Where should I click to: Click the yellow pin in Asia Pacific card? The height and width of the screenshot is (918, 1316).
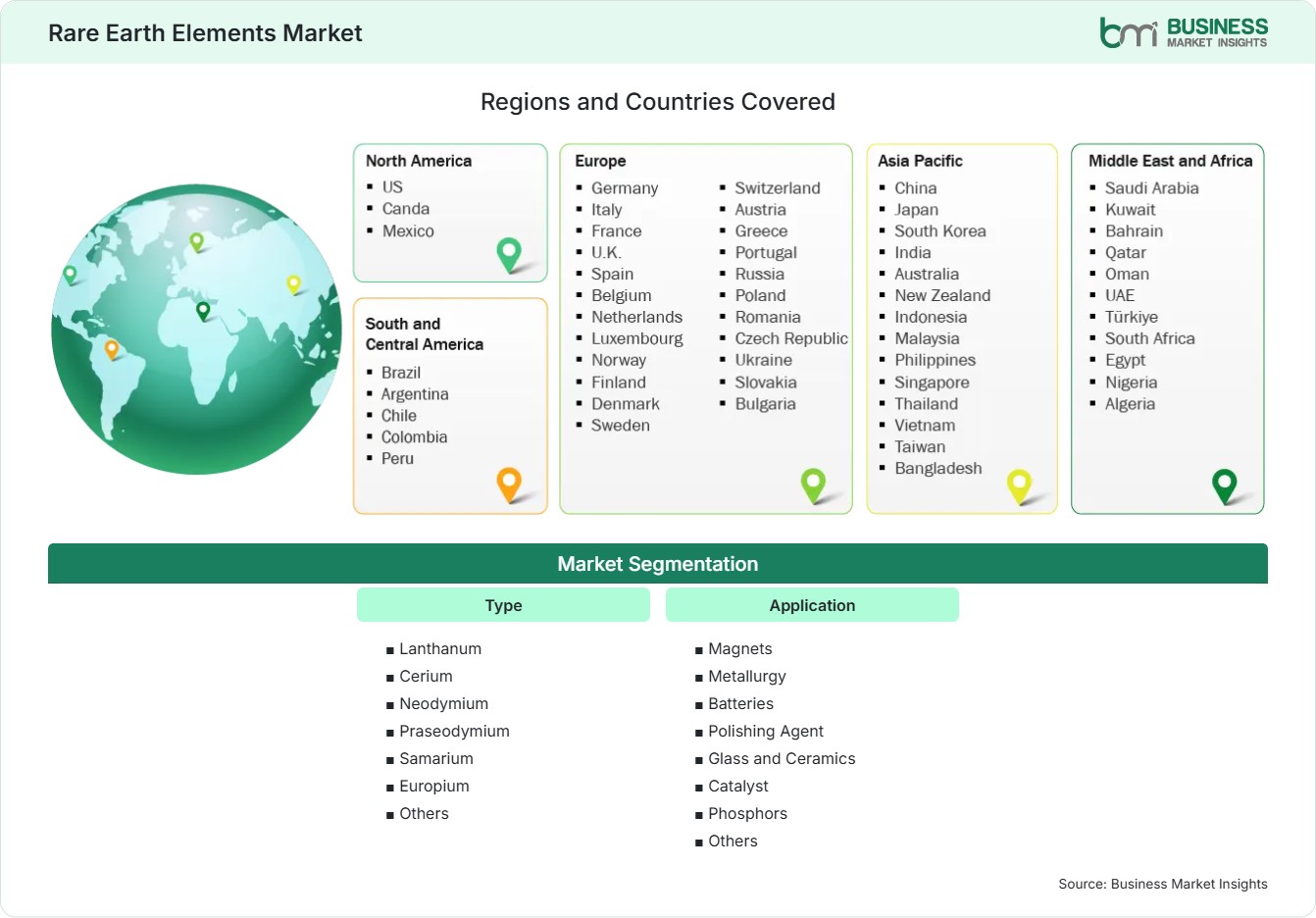(1020, 485)
